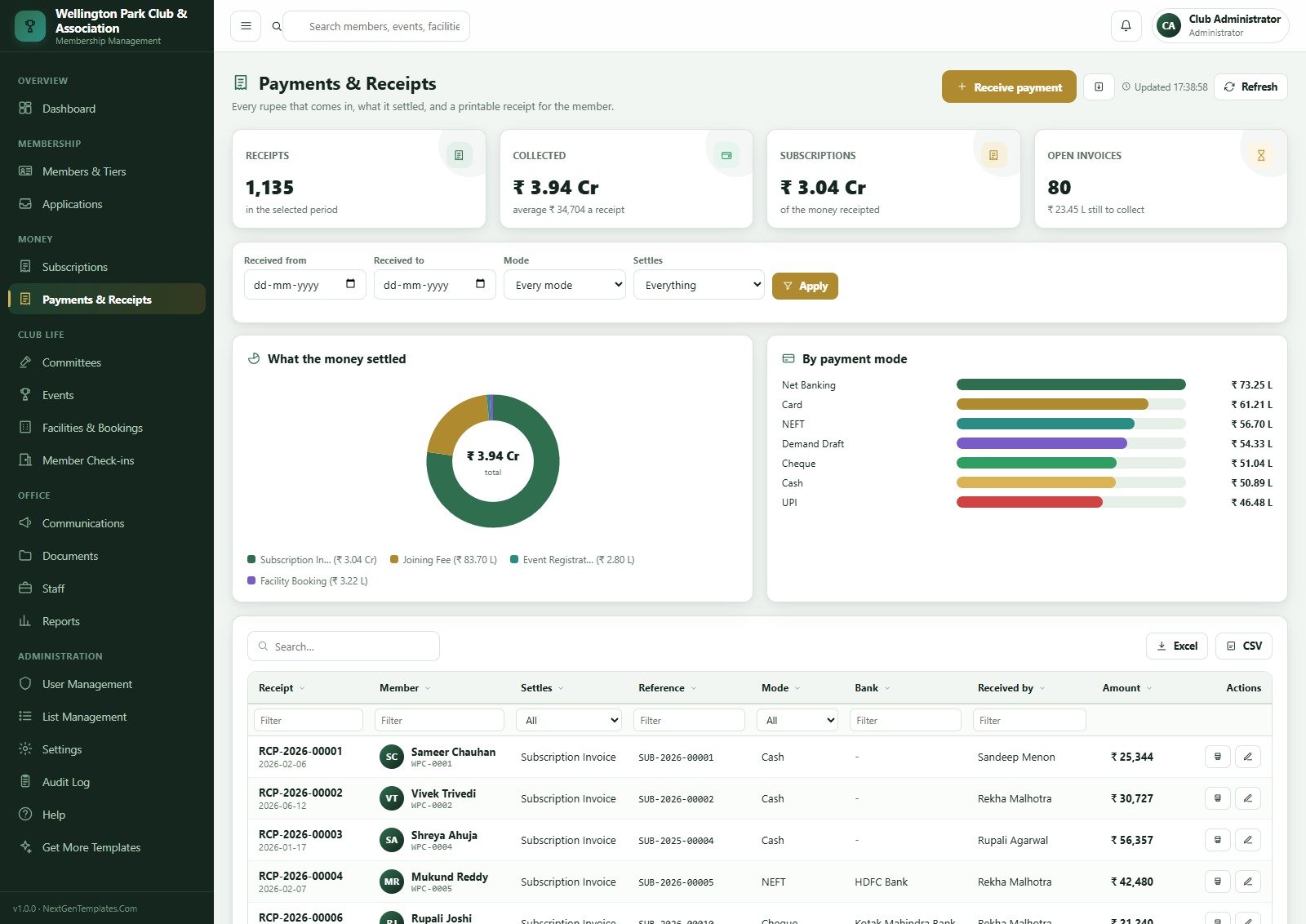
Task: Open Get More Templates link
Action: [x=107, y=847]
